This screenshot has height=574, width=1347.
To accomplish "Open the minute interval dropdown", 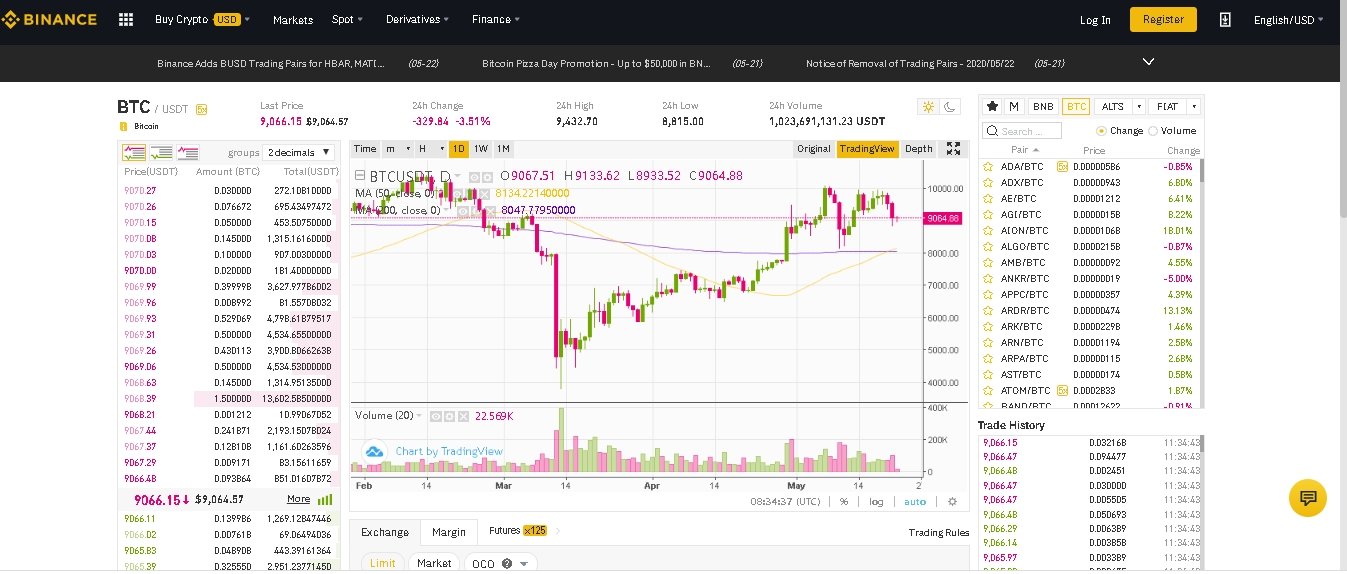I will coord(396,148).
